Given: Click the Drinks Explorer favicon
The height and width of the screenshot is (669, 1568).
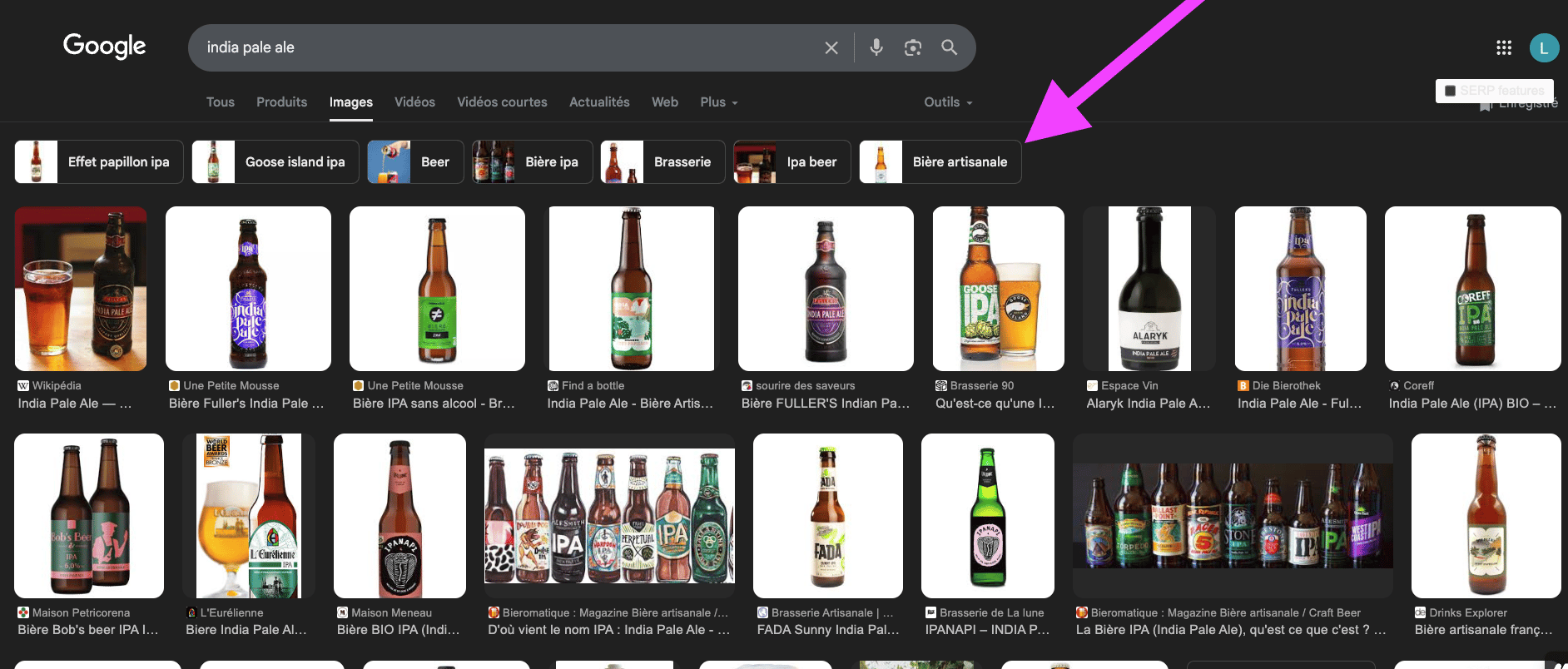Looking at the screenshot, I should tap(1421, 612).
